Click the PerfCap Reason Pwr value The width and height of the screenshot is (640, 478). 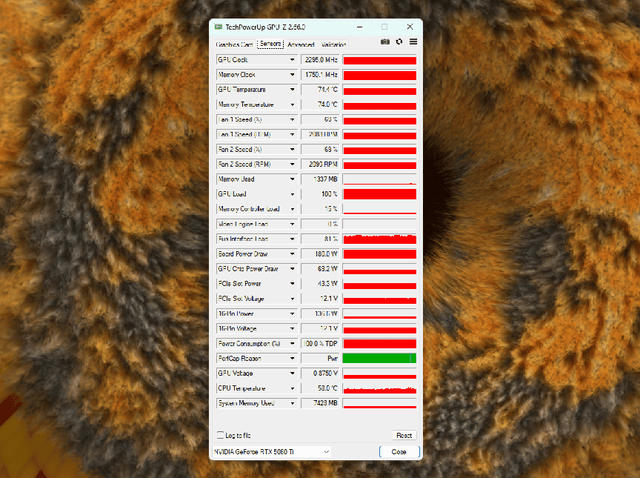(x=320, y=358)
